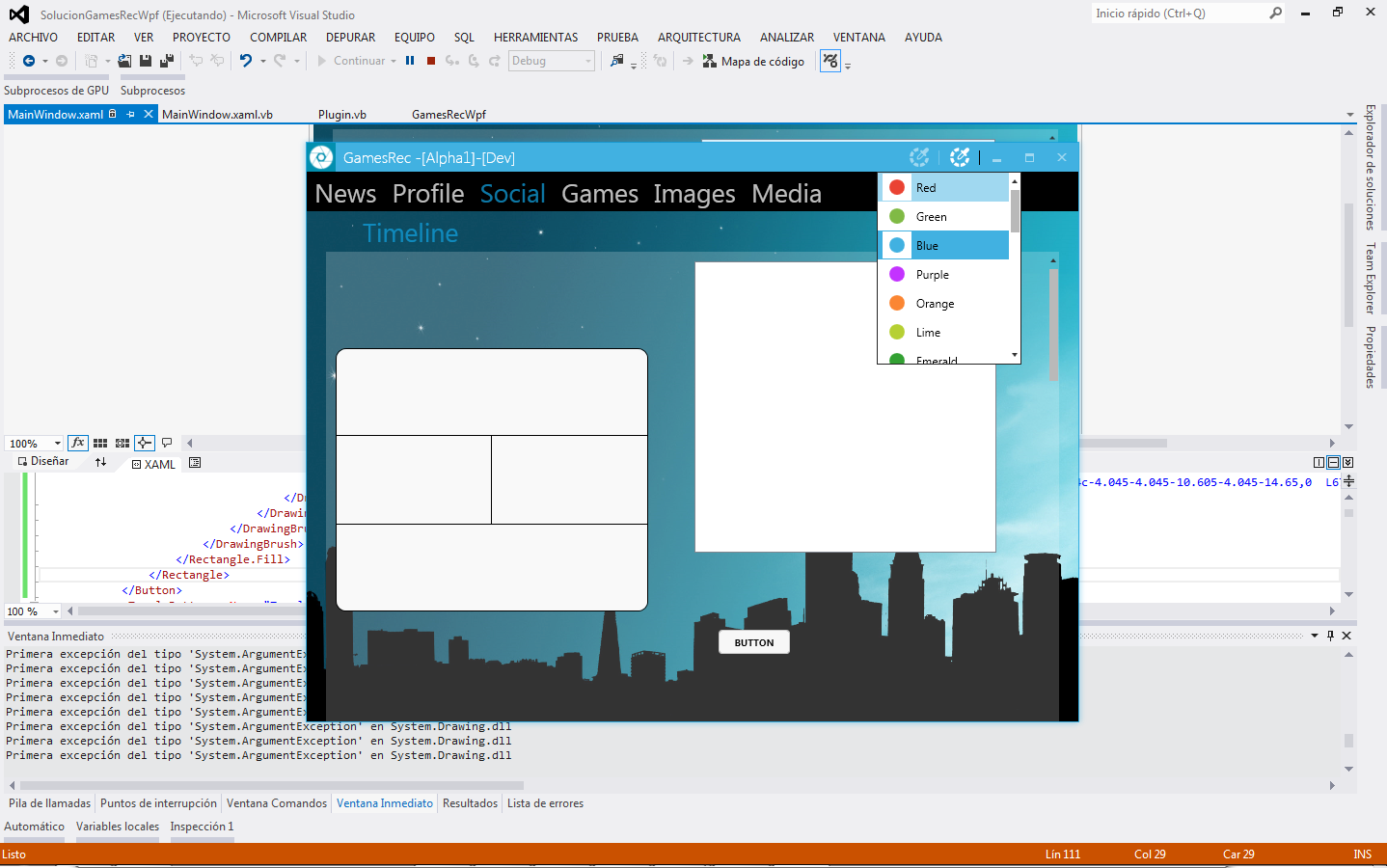
Task: Switch to GamesRecWpf document tab
Action: click(449, 115)
